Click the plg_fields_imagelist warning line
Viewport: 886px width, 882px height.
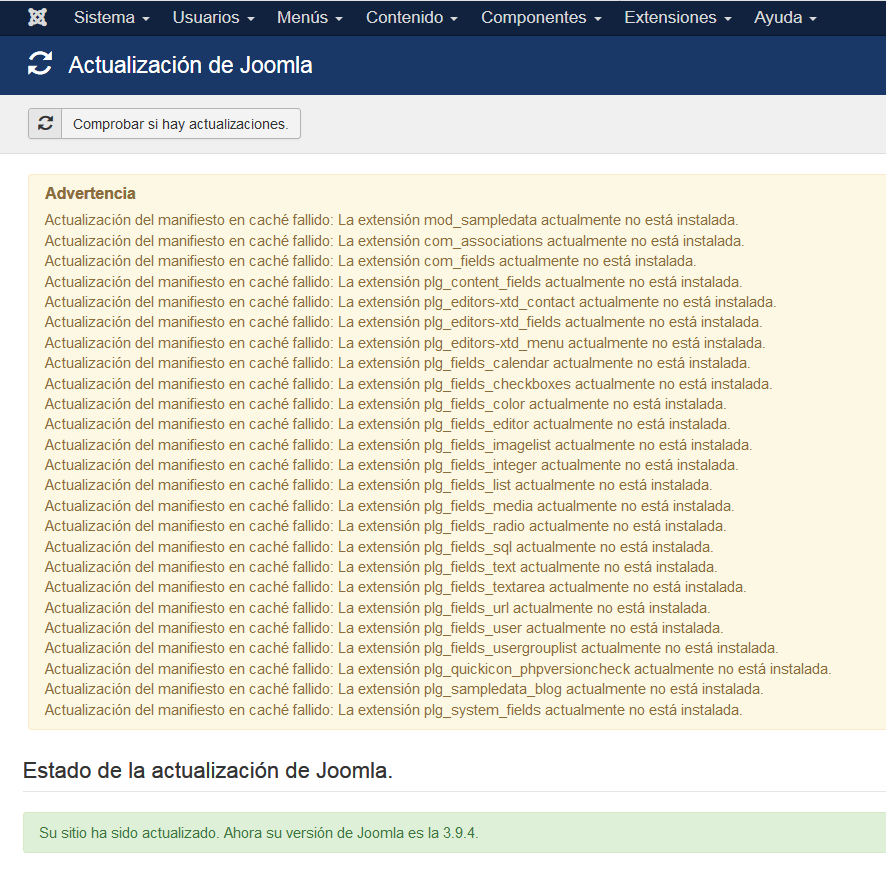click(399, 445)
